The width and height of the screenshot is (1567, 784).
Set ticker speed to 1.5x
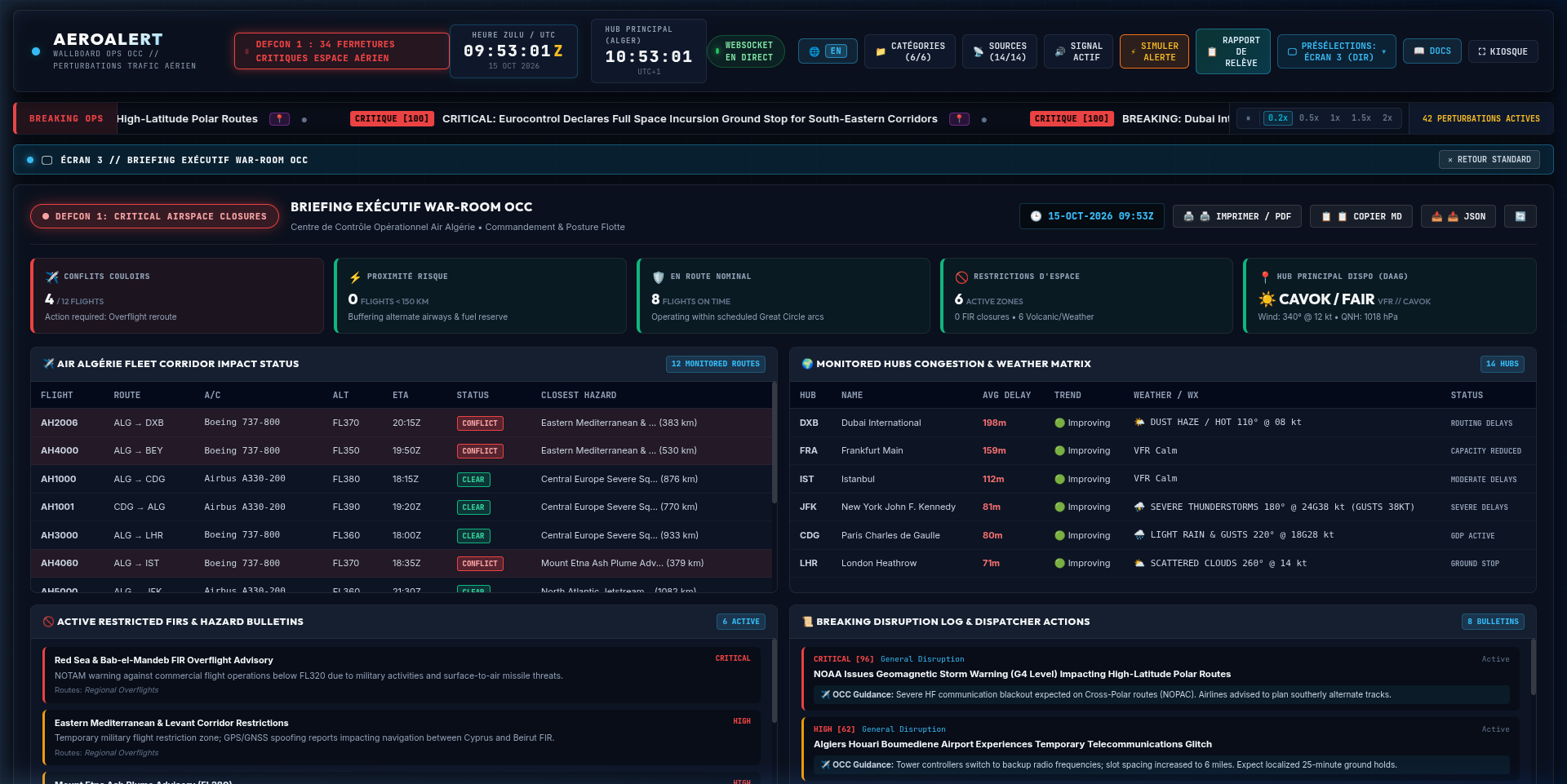click(1361, 118)
